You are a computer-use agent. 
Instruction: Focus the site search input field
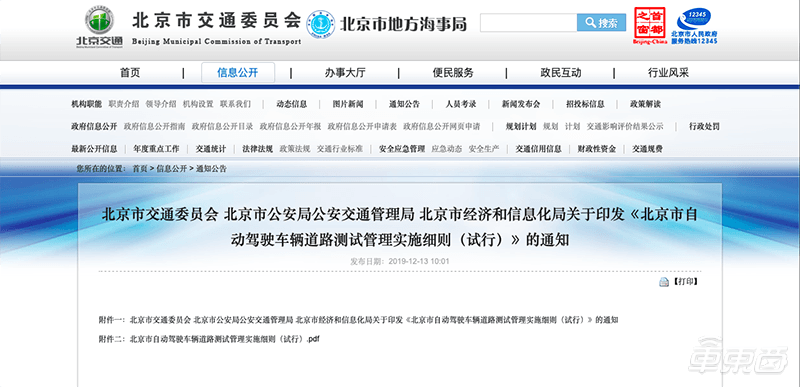tap(529, 23)
